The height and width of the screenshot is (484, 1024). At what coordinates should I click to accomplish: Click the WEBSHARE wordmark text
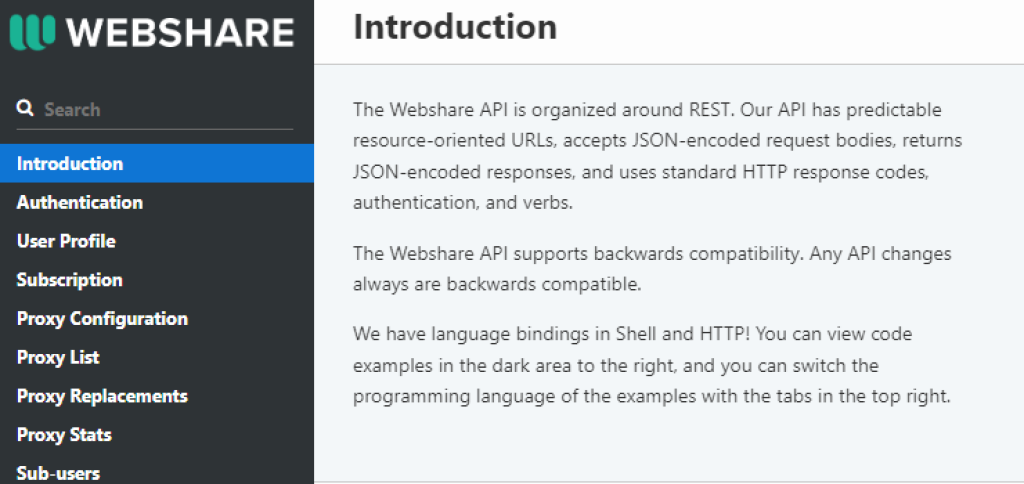tap(180, 32)
